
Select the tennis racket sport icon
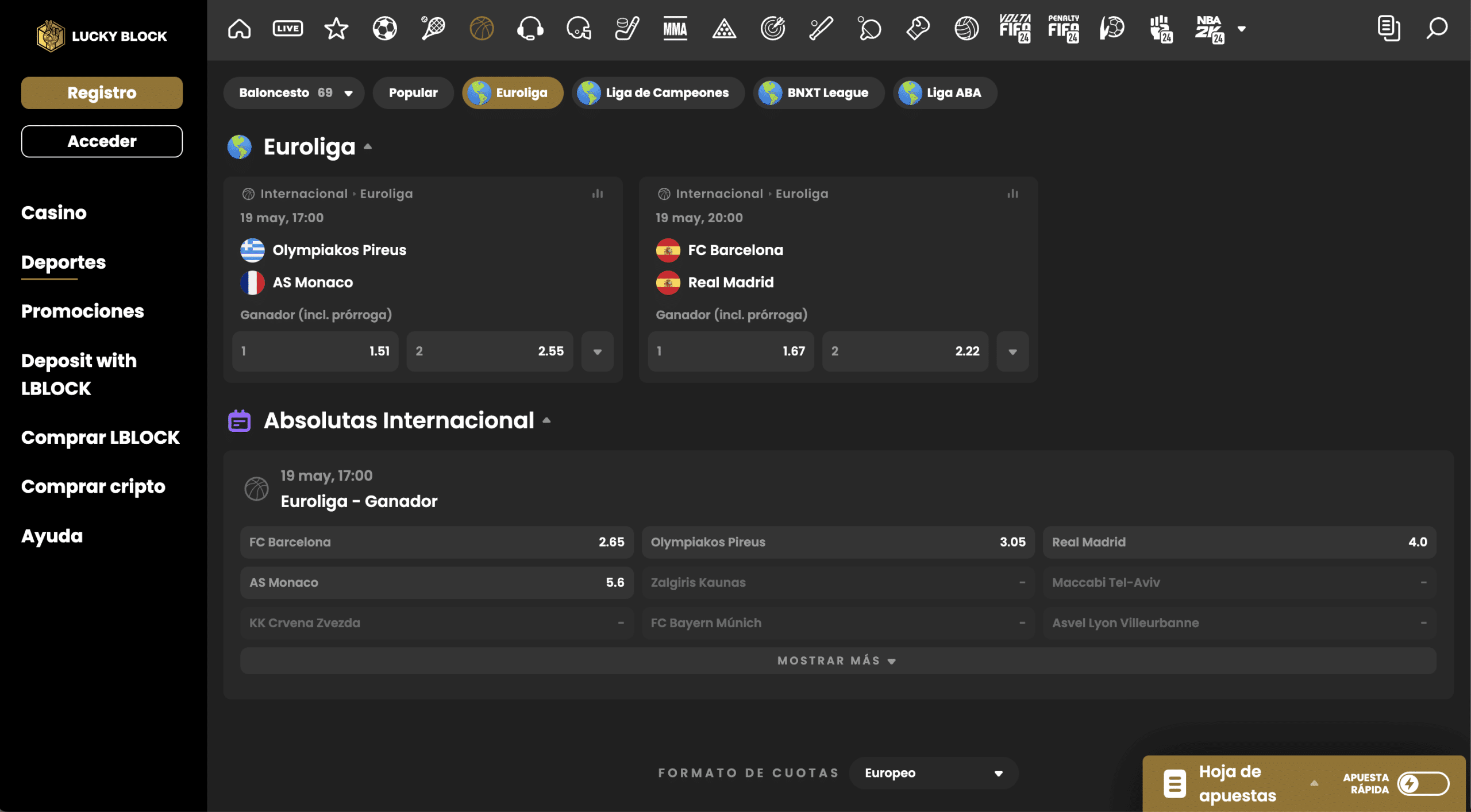pyautogui.click(x=433, y=28)
